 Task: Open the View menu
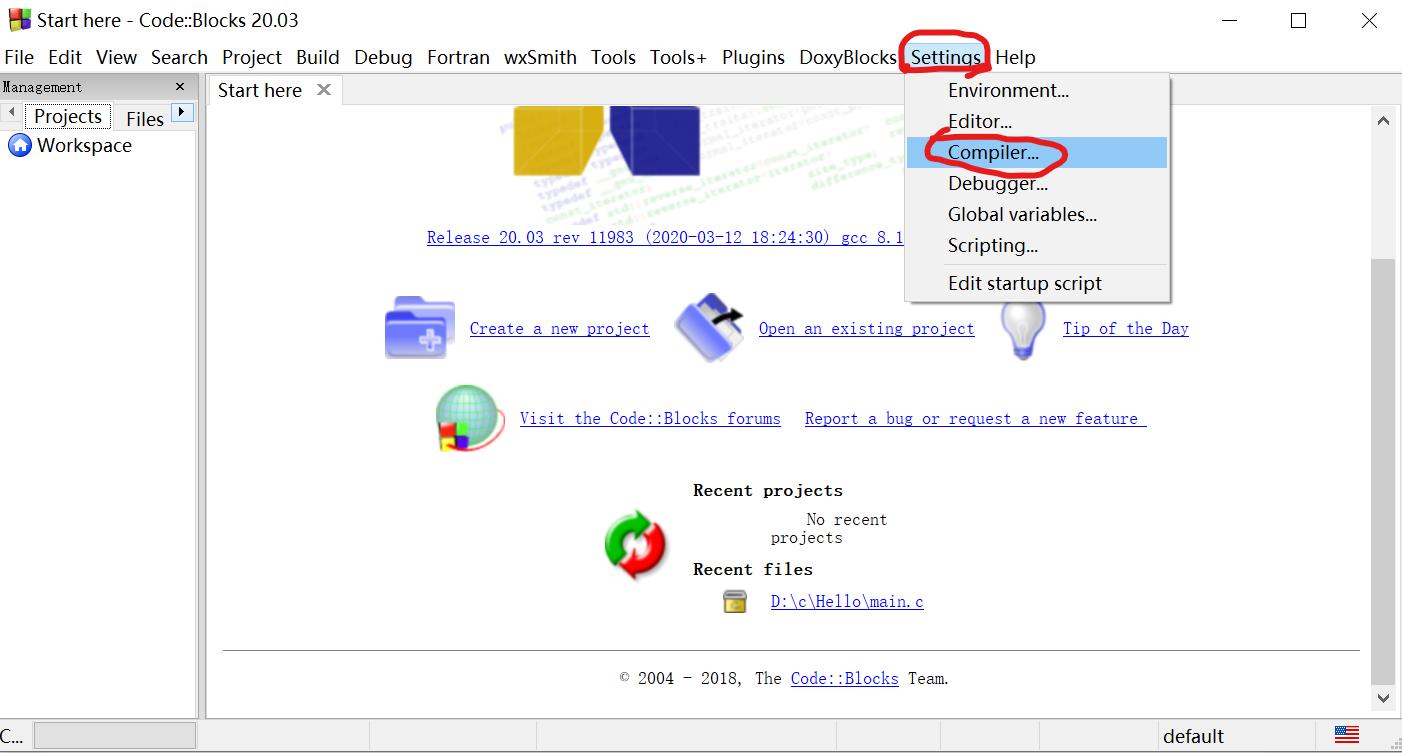pyautogui.click(x=116, y=57)
